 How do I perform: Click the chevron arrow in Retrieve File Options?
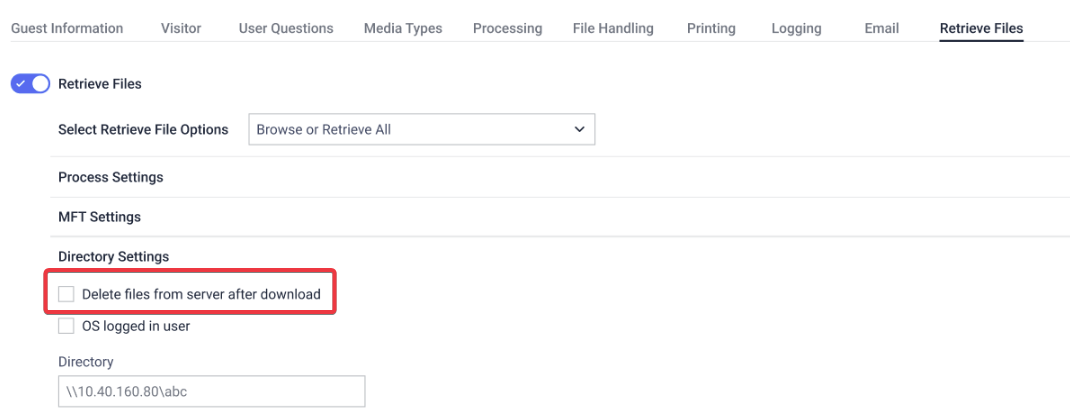[x=578, y=130]
